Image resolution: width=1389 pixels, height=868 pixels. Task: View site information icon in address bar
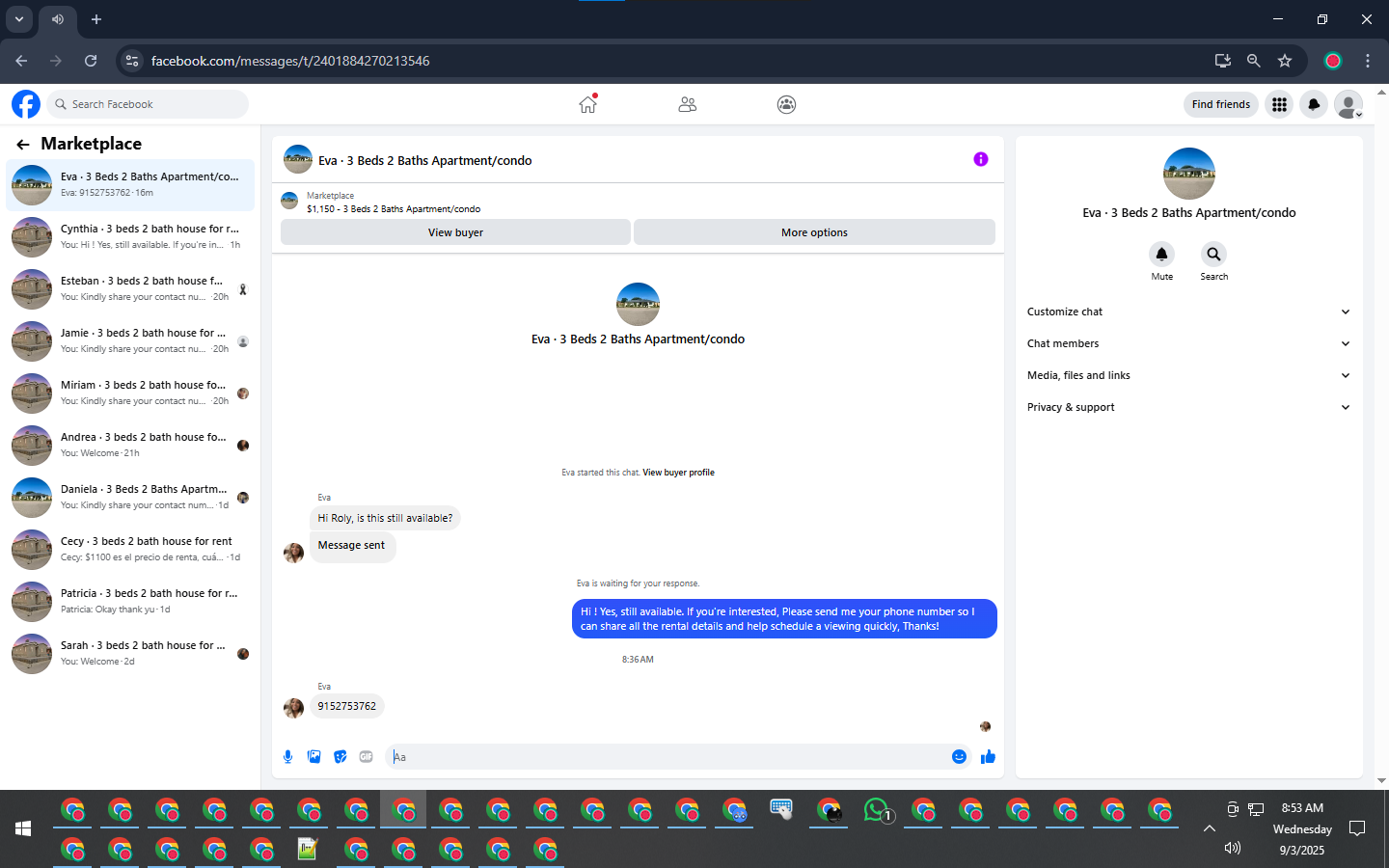[132, 61]
